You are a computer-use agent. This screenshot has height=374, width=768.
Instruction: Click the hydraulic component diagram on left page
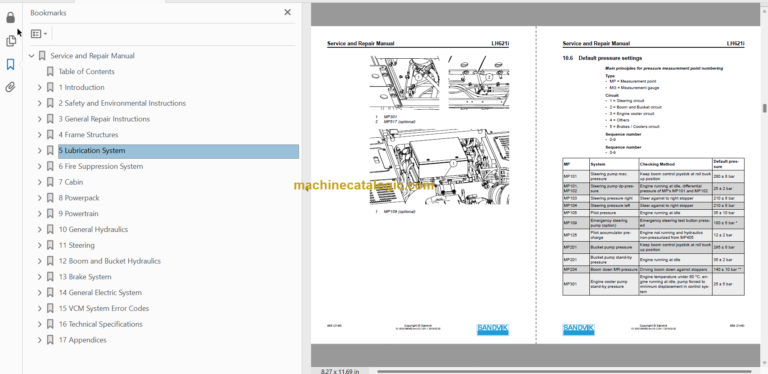pos(439,167)
